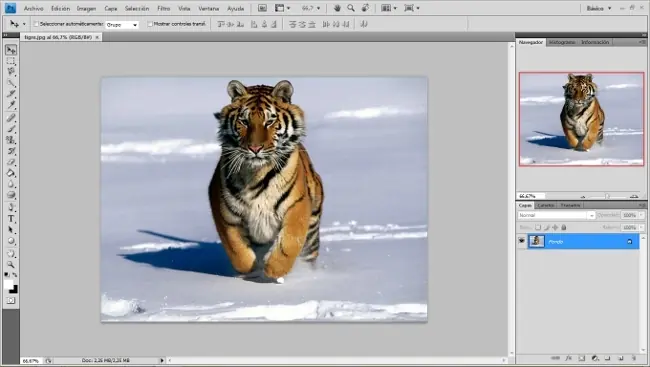Screen dimensions: 650x367
Task: Toggle lock transparent pixels
Action: point(538,227)
